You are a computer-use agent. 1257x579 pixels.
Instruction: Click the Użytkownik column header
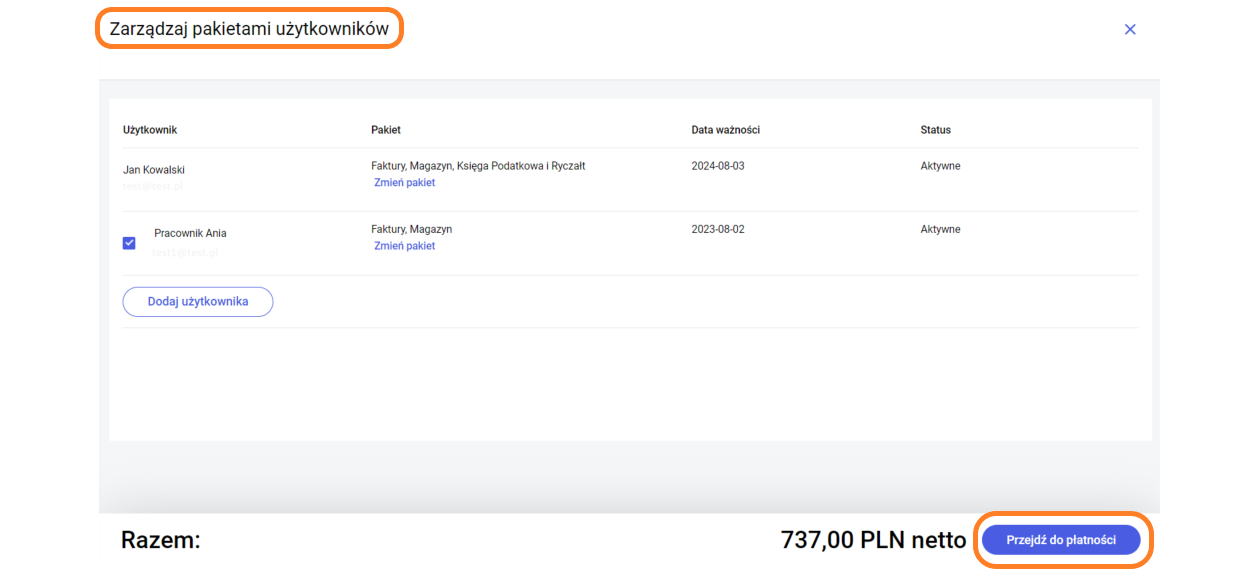point(150,130)
